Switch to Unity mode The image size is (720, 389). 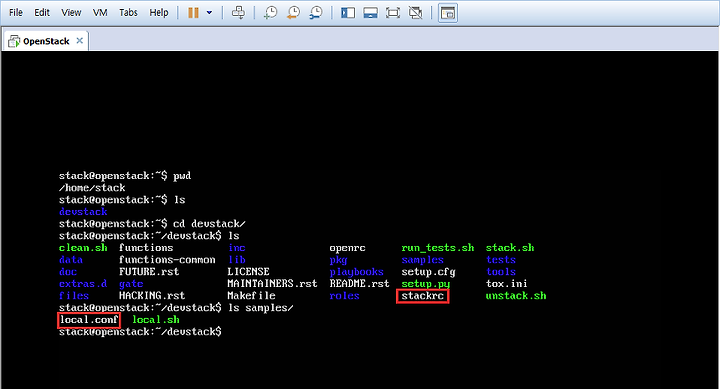click(x=416, y=13)
